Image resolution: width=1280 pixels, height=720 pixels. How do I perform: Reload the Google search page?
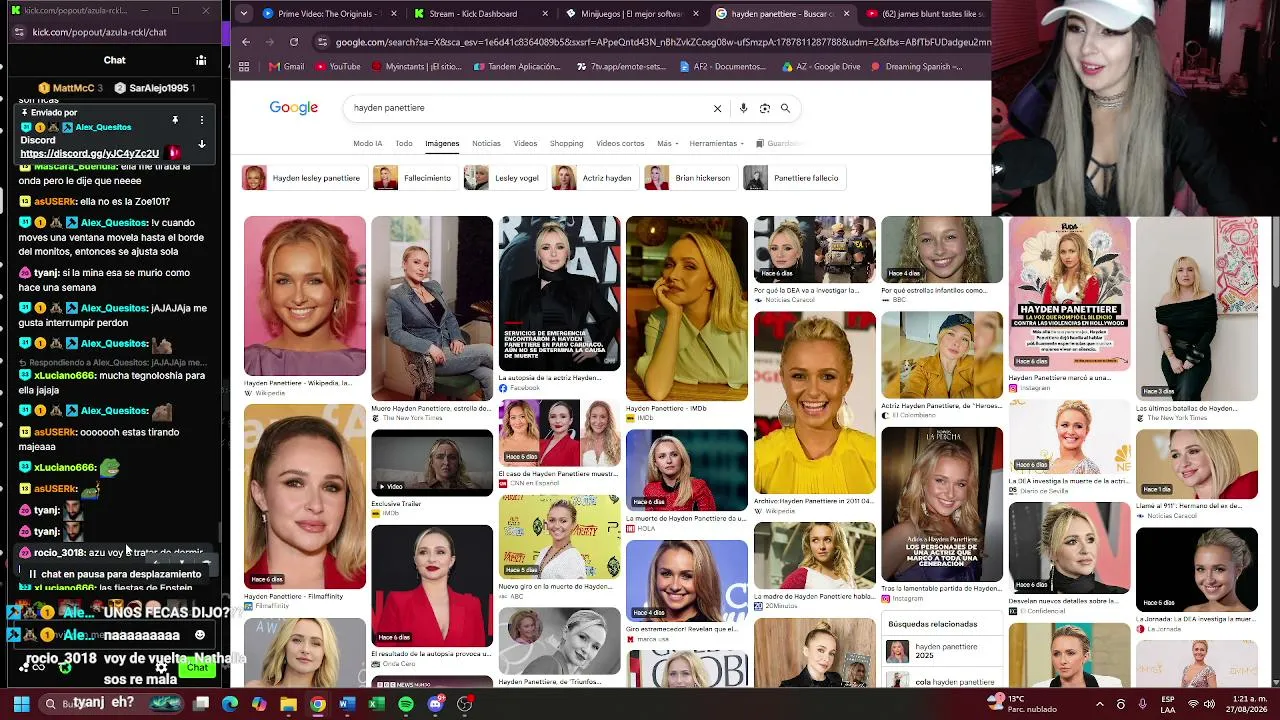tap(294, 42)
